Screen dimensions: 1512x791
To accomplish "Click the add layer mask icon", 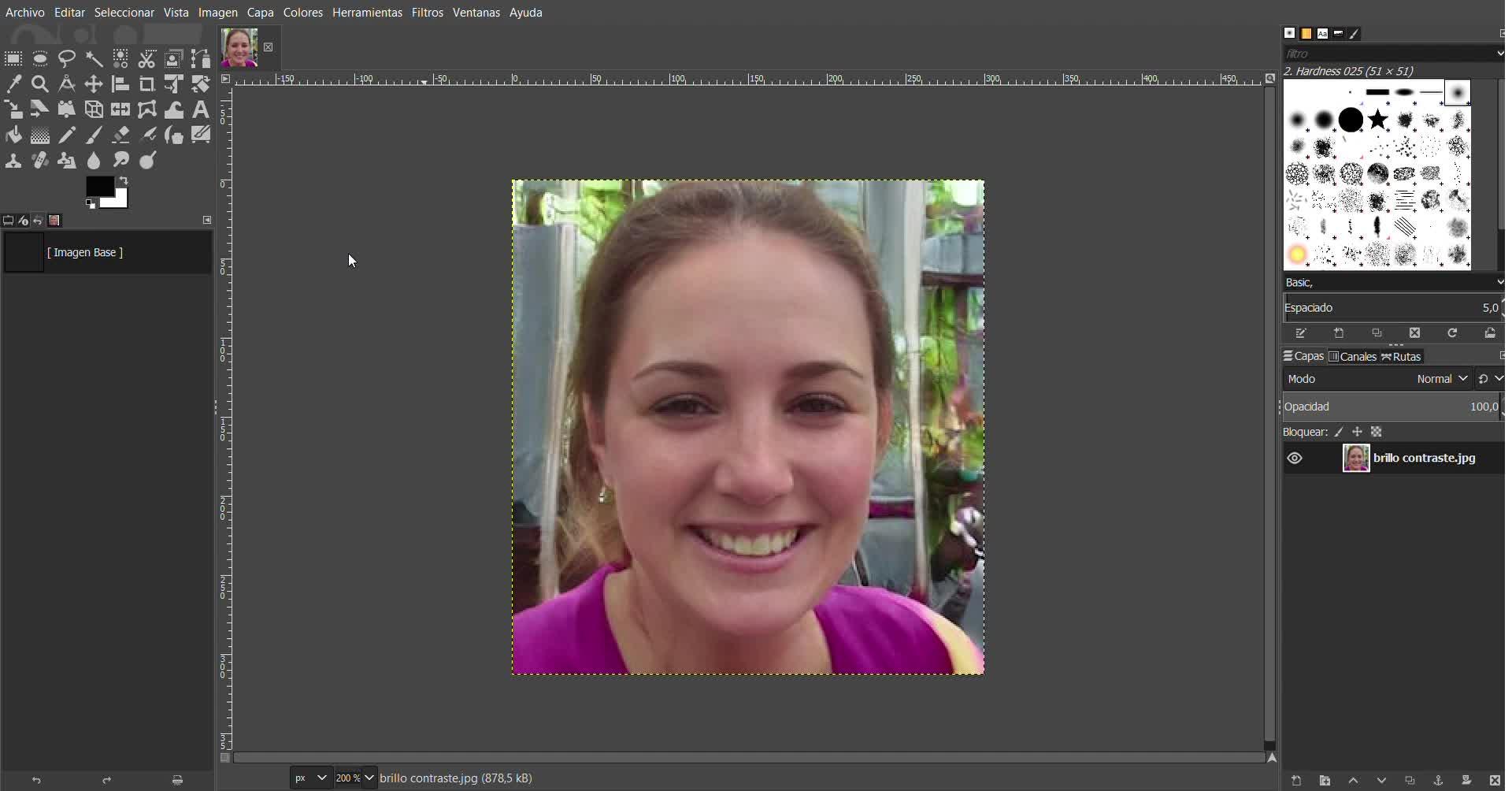I will 1466,780.
